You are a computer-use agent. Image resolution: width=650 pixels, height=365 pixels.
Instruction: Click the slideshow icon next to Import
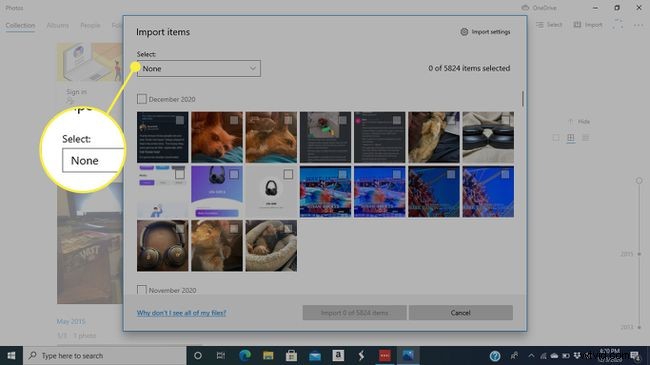[618, 24]
